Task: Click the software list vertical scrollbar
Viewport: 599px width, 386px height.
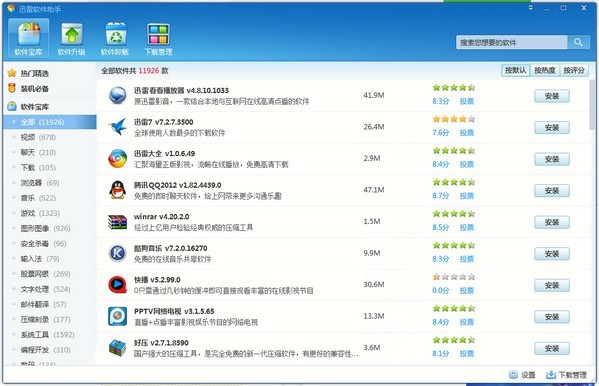Action: coord(593,105)
